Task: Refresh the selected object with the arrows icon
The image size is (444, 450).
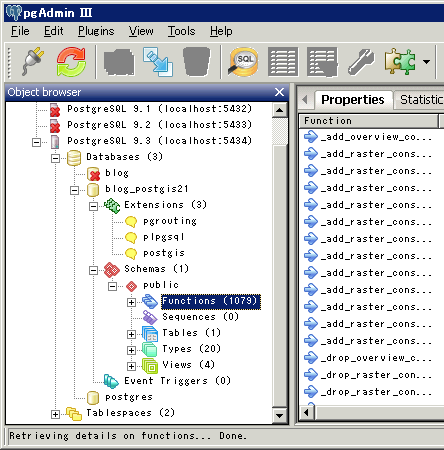Action: click(71, 62)
